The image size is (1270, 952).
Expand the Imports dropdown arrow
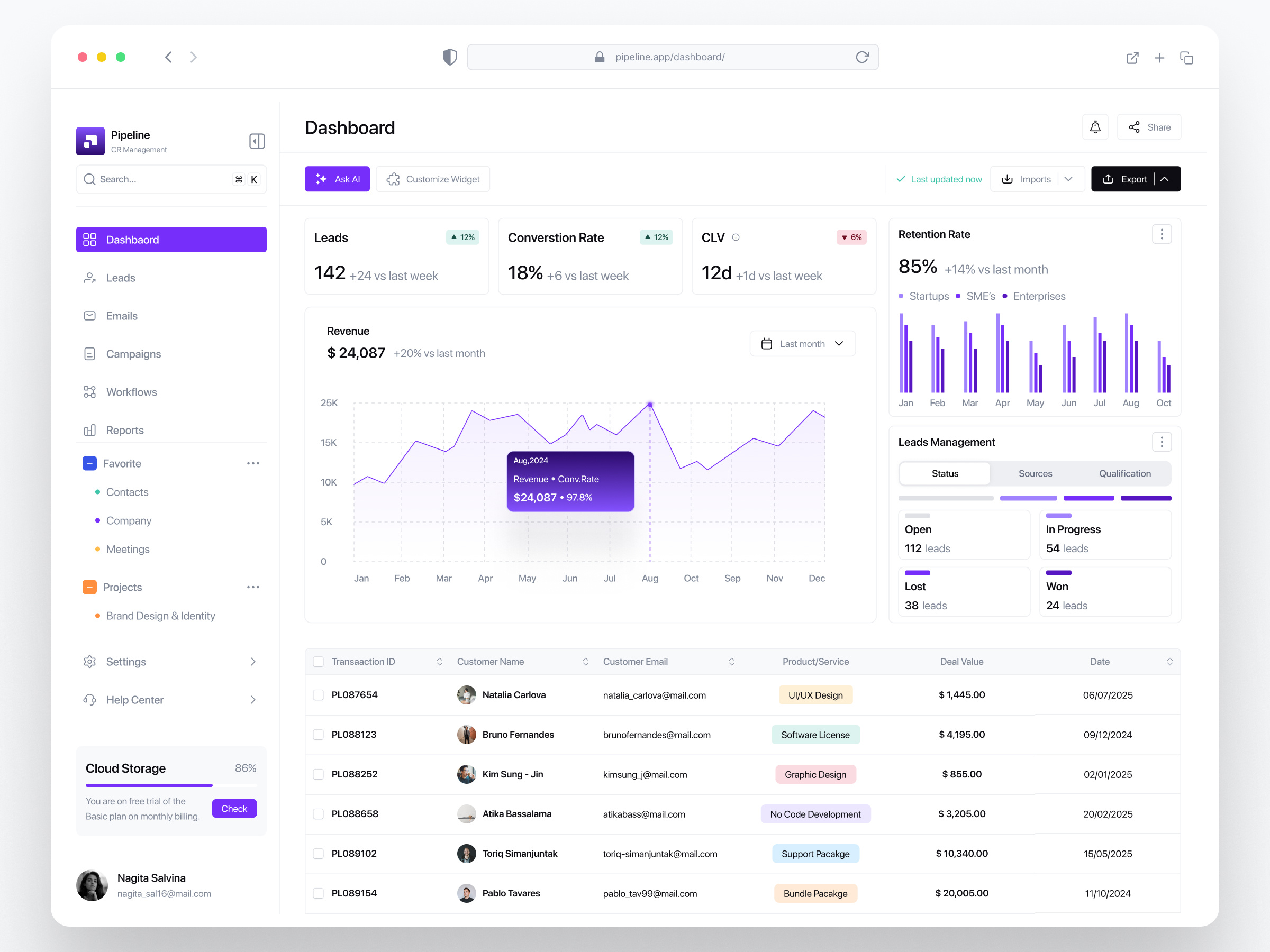click(x=1068, y=178)
